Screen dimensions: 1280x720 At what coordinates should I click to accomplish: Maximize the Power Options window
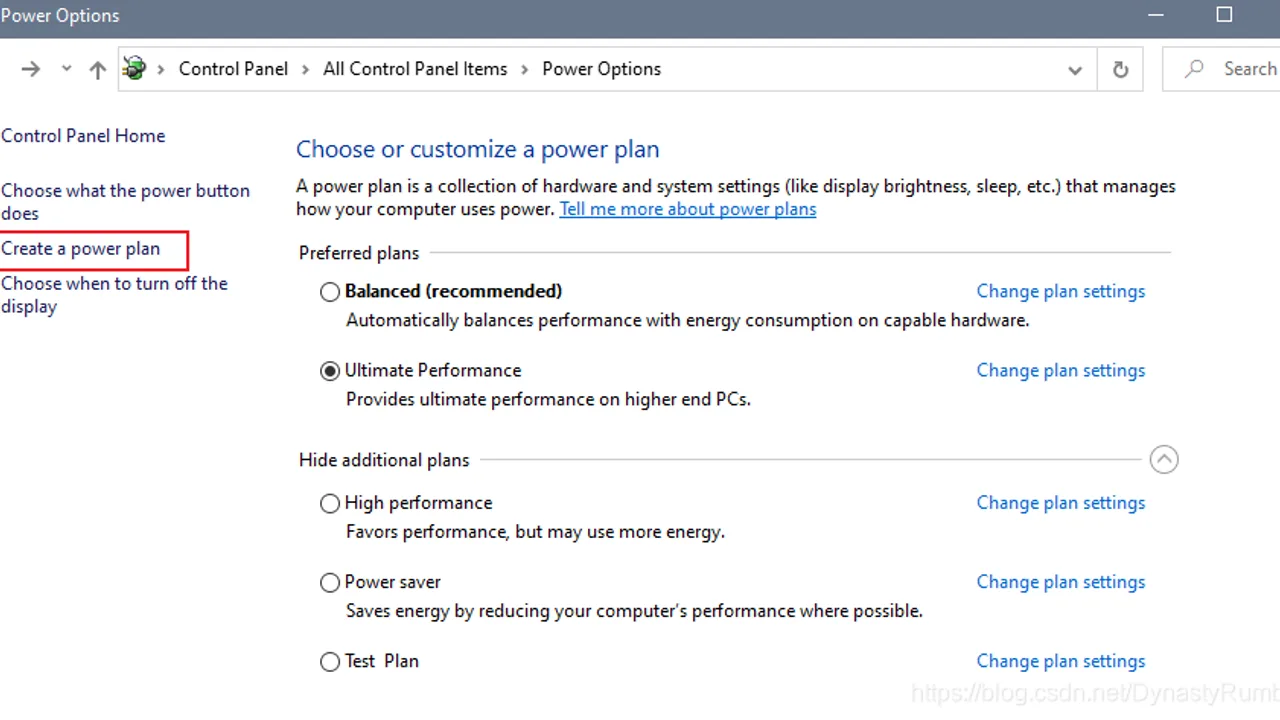(1224, 14)
